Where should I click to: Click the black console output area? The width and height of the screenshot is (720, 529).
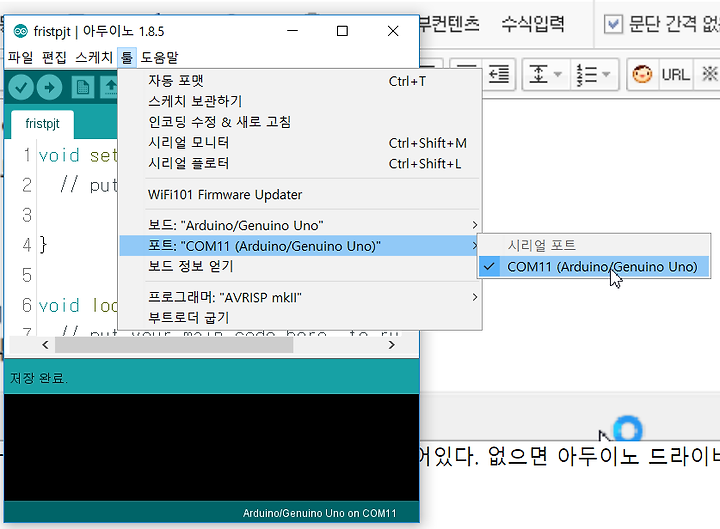click(212, 447)
